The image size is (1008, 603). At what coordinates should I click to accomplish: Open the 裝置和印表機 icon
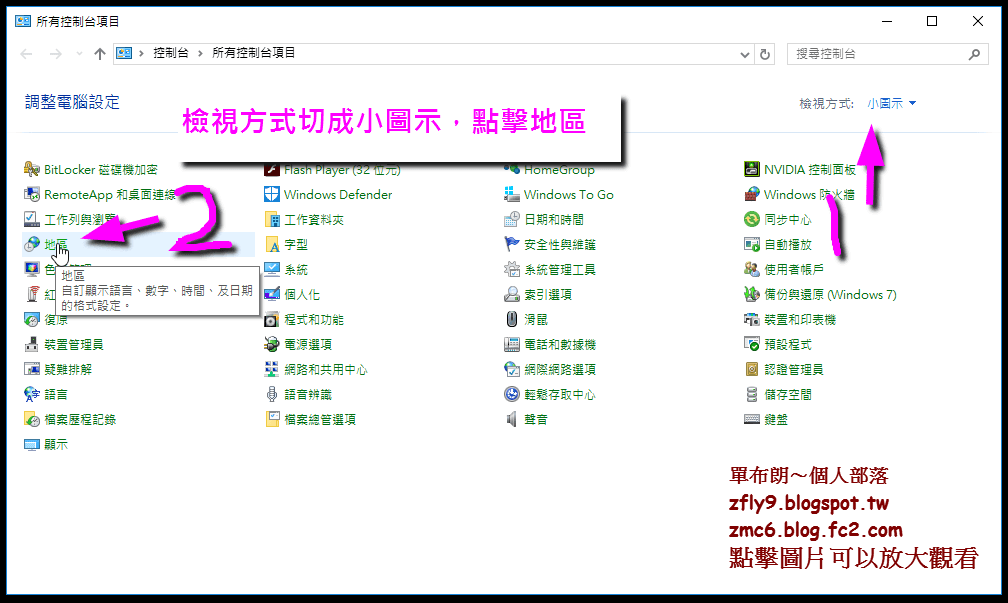[752, 320]
